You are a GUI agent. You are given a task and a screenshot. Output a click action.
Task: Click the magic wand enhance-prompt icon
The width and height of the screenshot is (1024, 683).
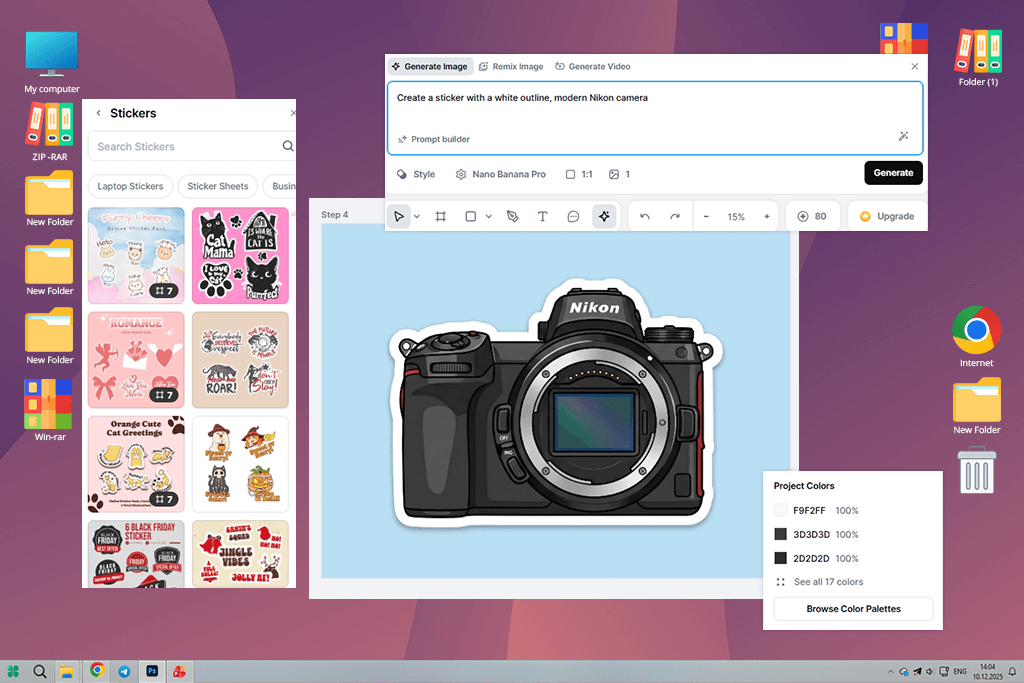coord(903,136)
